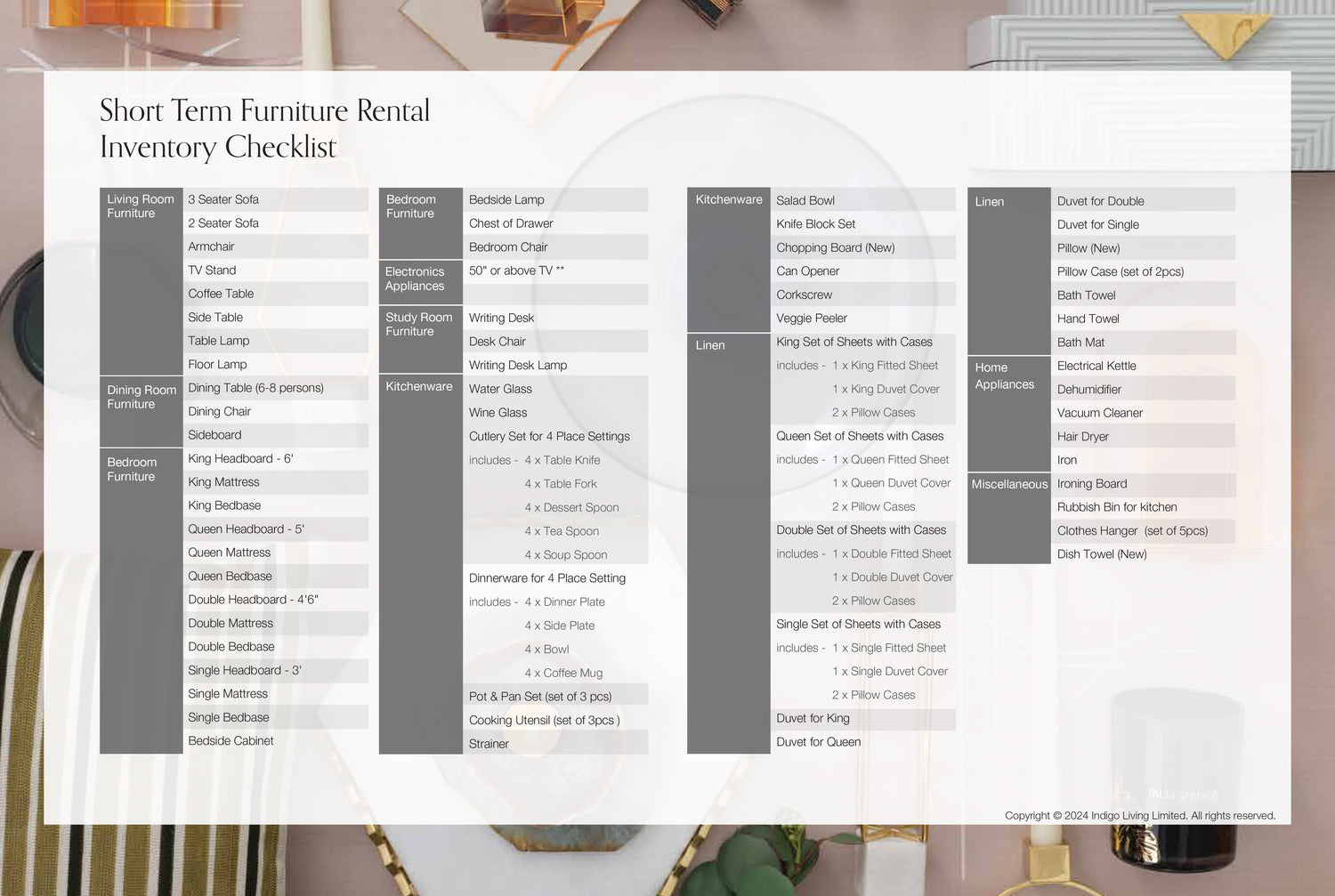The width and height of the screenshot is (1335, 896).
Task: Click the Indigo Living copyright notice
Action: [x=1139, y=815]
